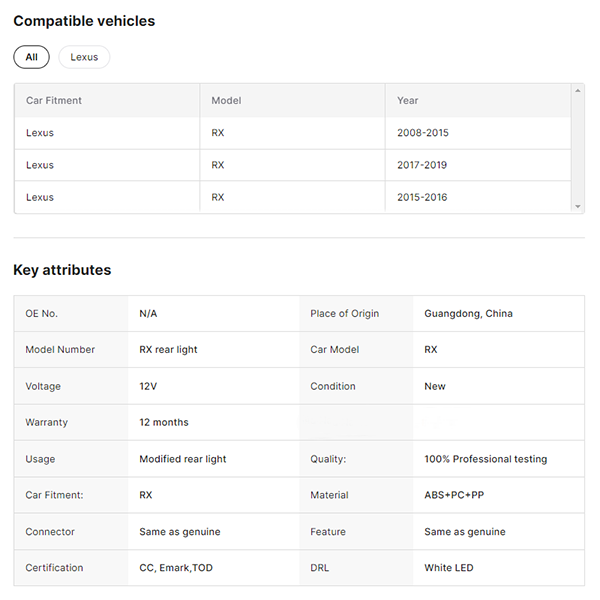The height and width of the screenshot is (600, 600).
Task: Click the Key attributes heading
Action: point(62,270)
